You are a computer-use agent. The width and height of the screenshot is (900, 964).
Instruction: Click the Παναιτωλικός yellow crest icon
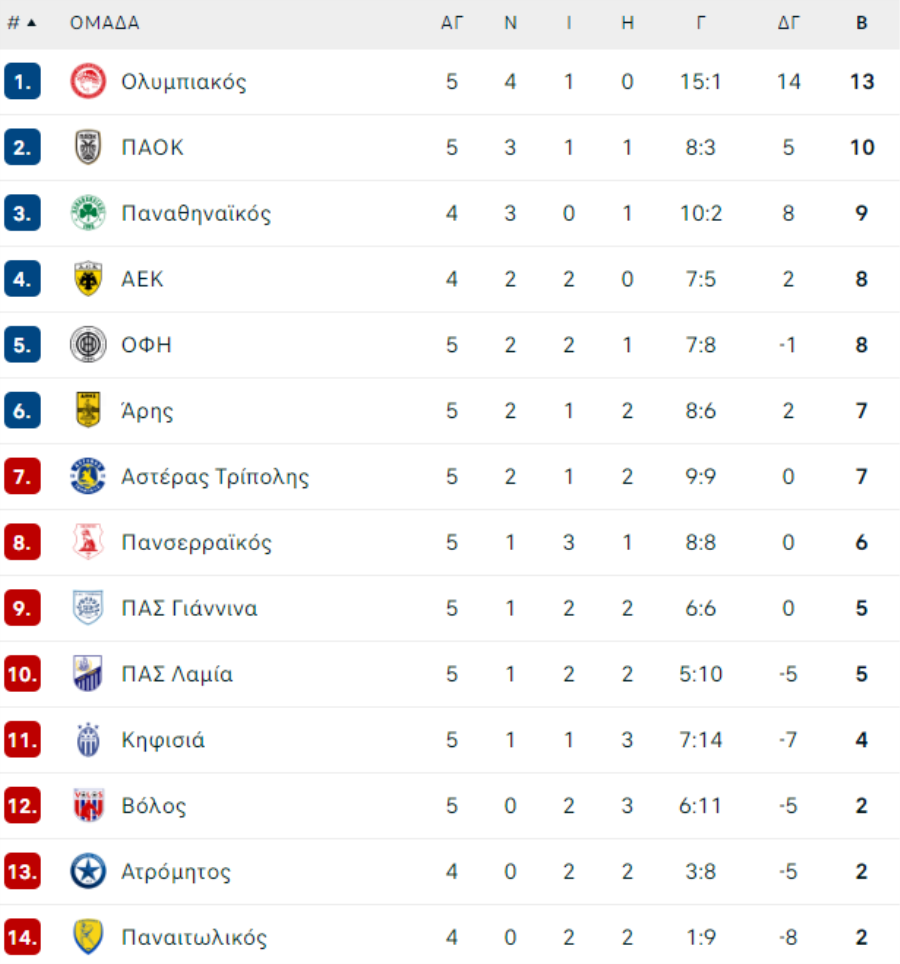pyautogui.click(x=88, y=937)
